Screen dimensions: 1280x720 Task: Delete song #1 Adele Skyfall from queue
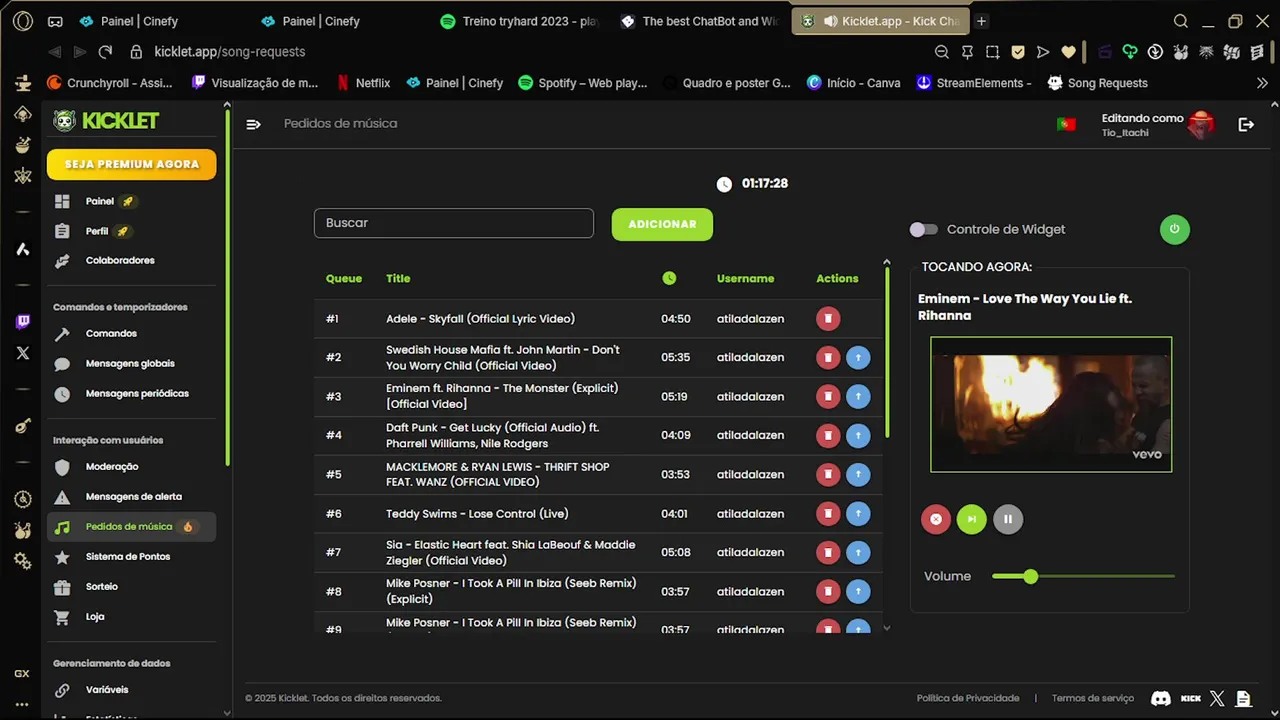pyautogui.click(x=828, y=318)
